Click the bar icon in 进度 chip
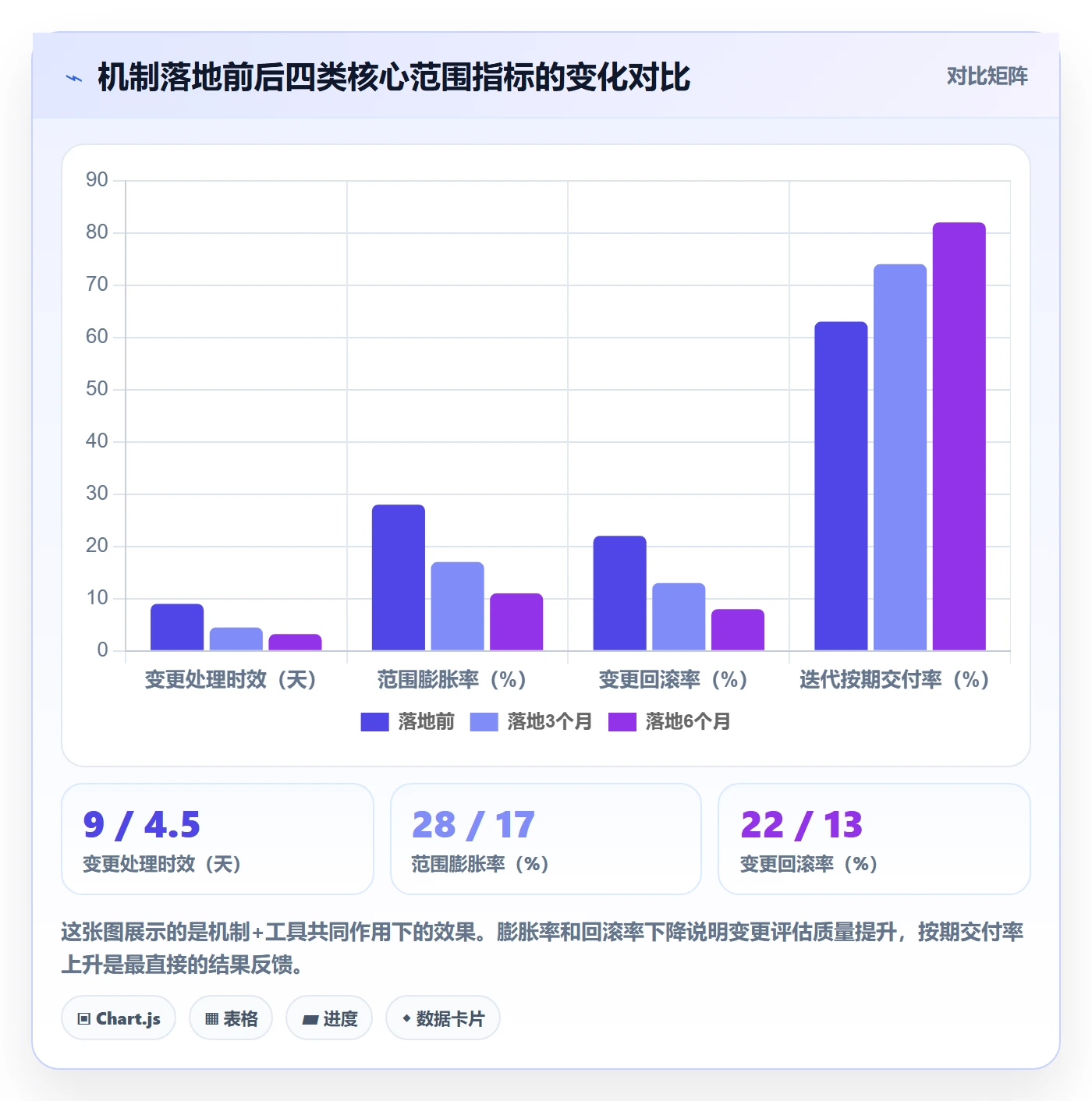This screenshot has height=1101, width=1092. click(310, 1019)
